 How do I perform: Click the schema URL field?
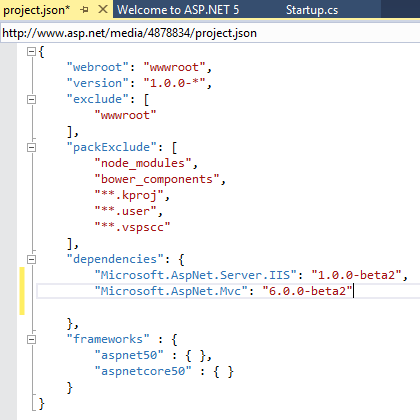coord(210,33)
